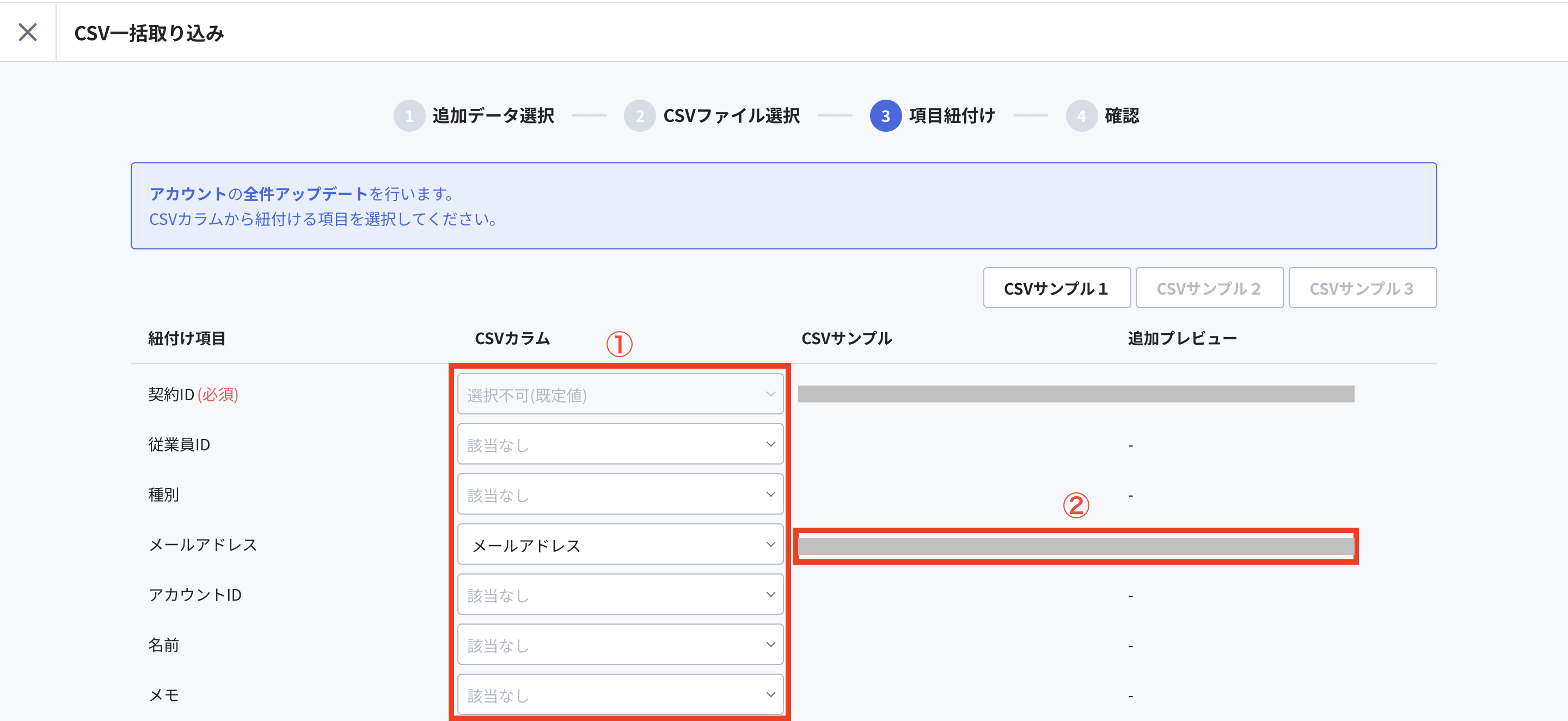The height and width of the screenshot is (721, 1568).
Task: Open the 種別 CSV column dropdown
Action: click(620, 494)
